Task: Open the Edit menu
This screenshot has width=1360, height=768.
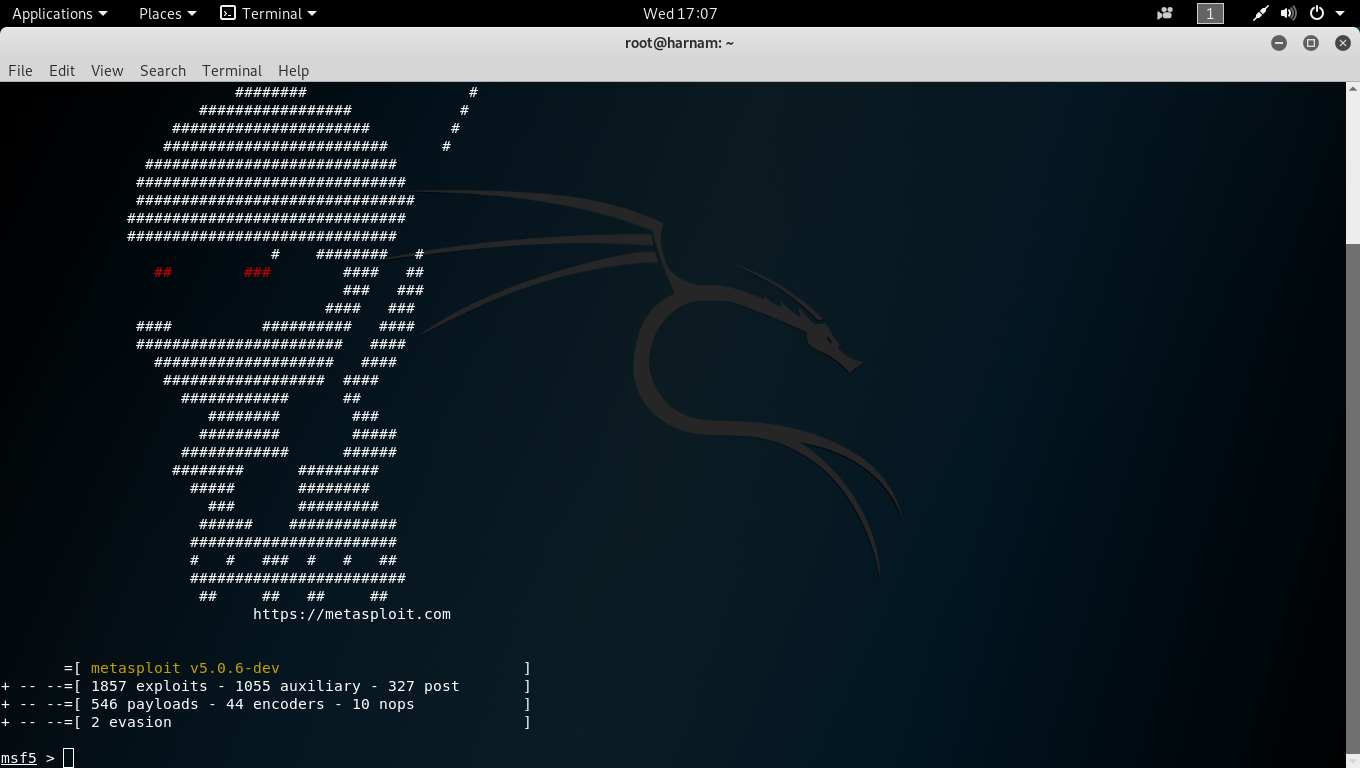Action: tap(62, 71)
